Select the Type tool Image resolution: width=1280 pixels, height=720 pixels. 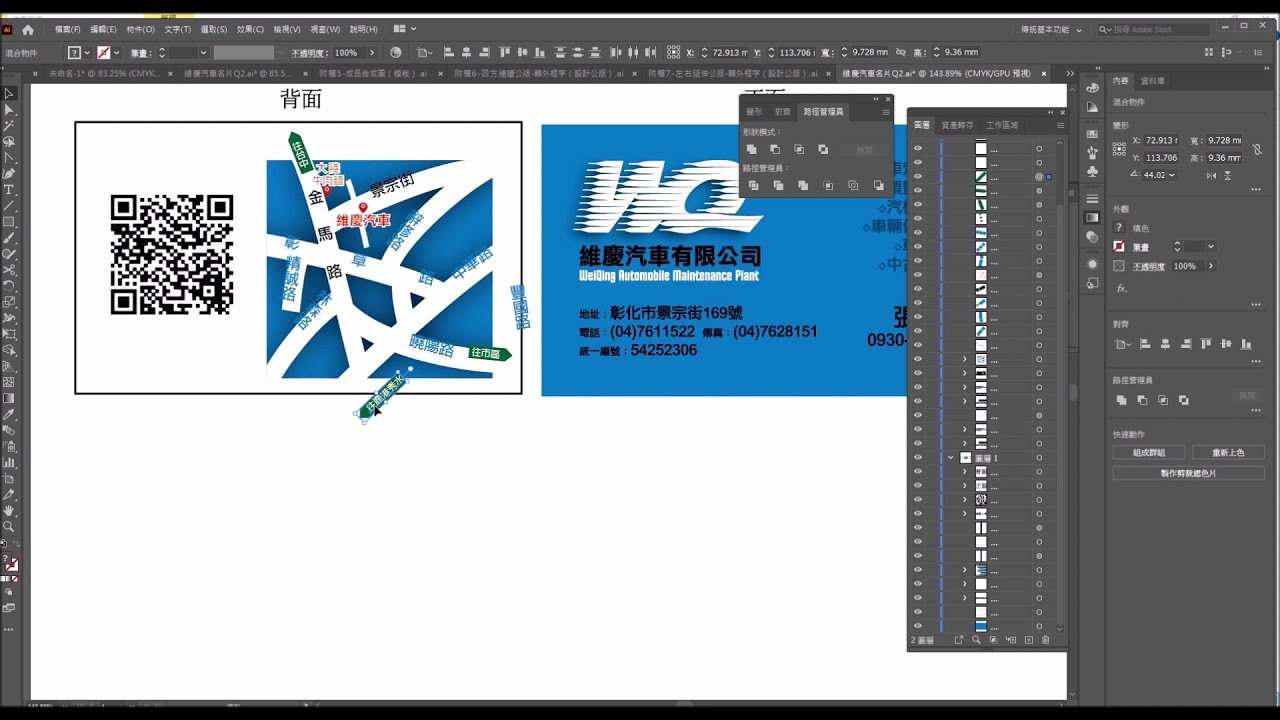coord(9,189)
